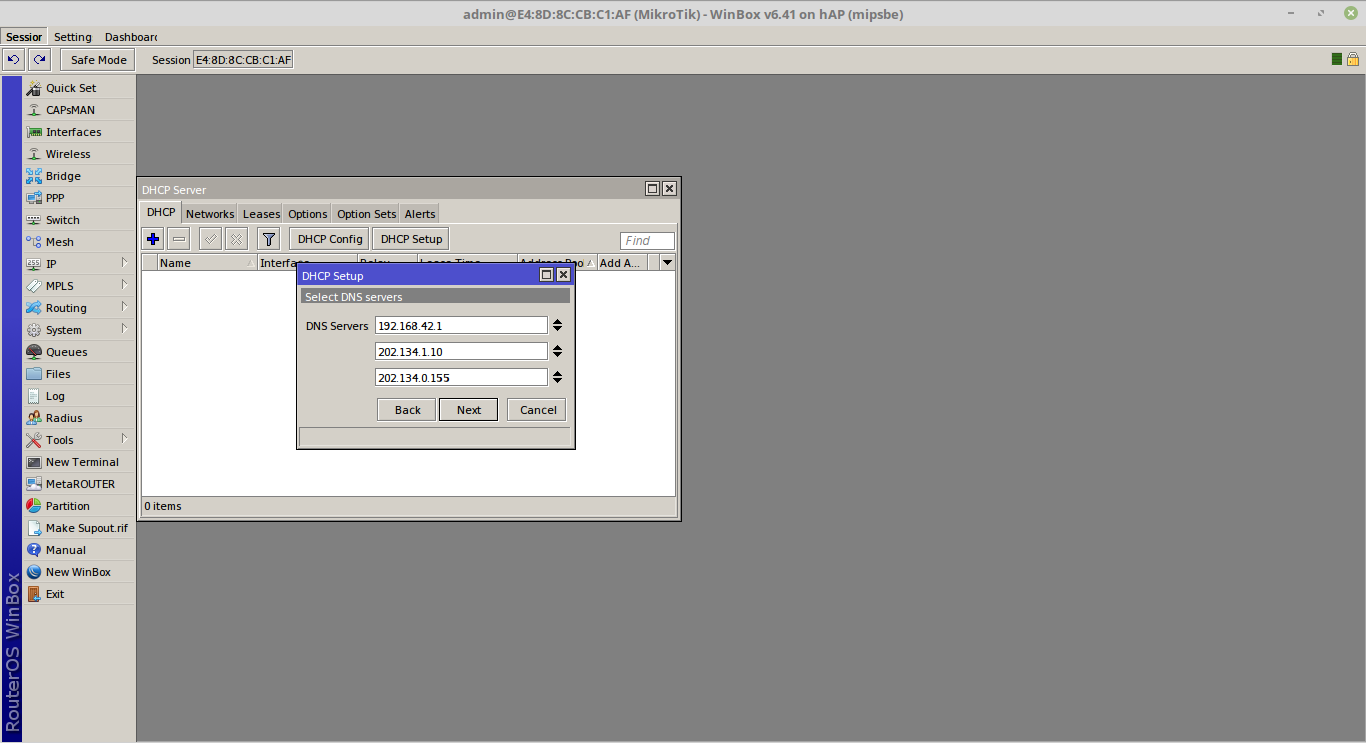Open Wireless settings
Screen dimensions: 1366x743
79,154
